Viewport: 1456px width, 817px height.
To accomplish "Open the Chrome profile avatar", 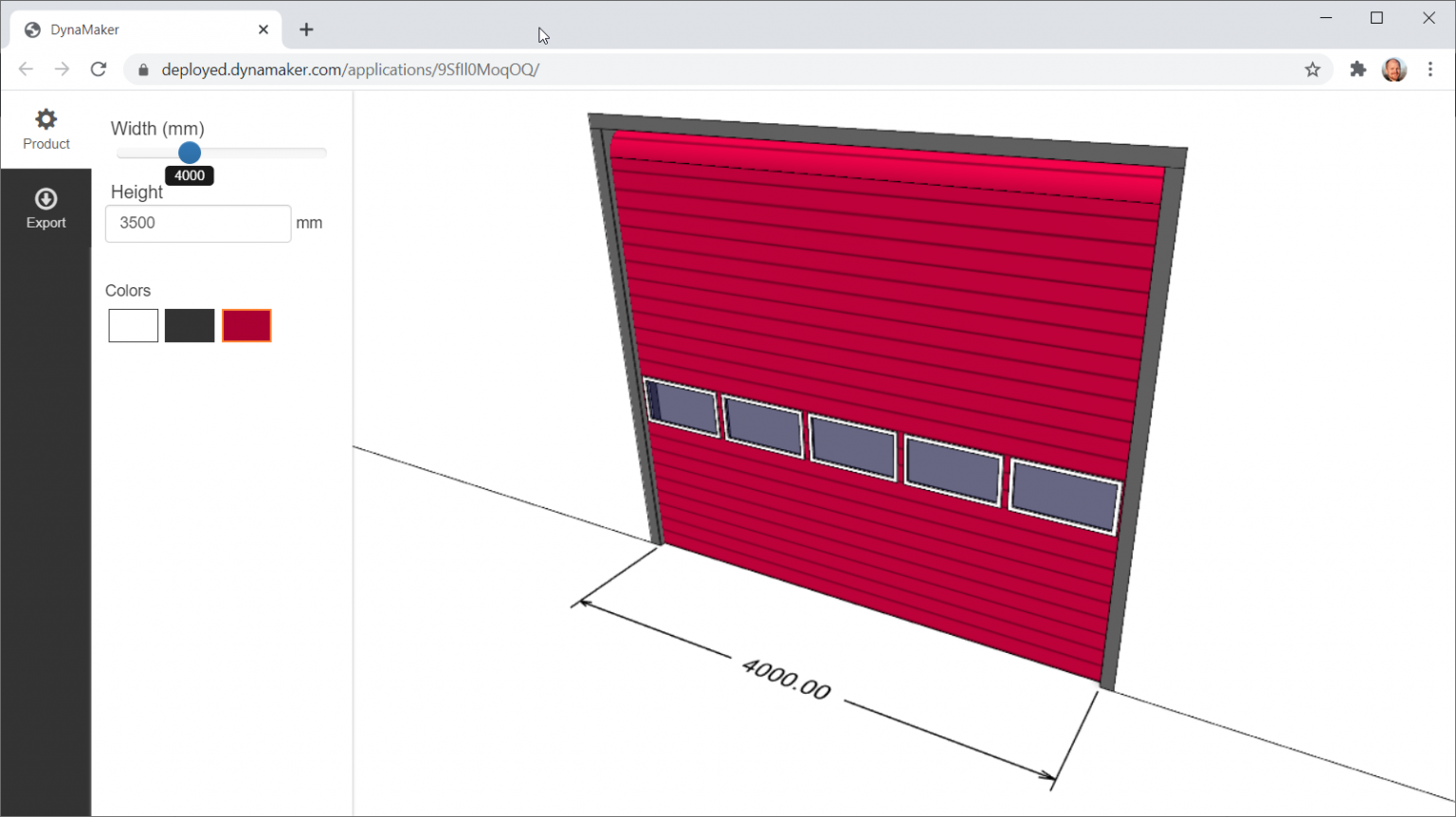I will 1393,69.
